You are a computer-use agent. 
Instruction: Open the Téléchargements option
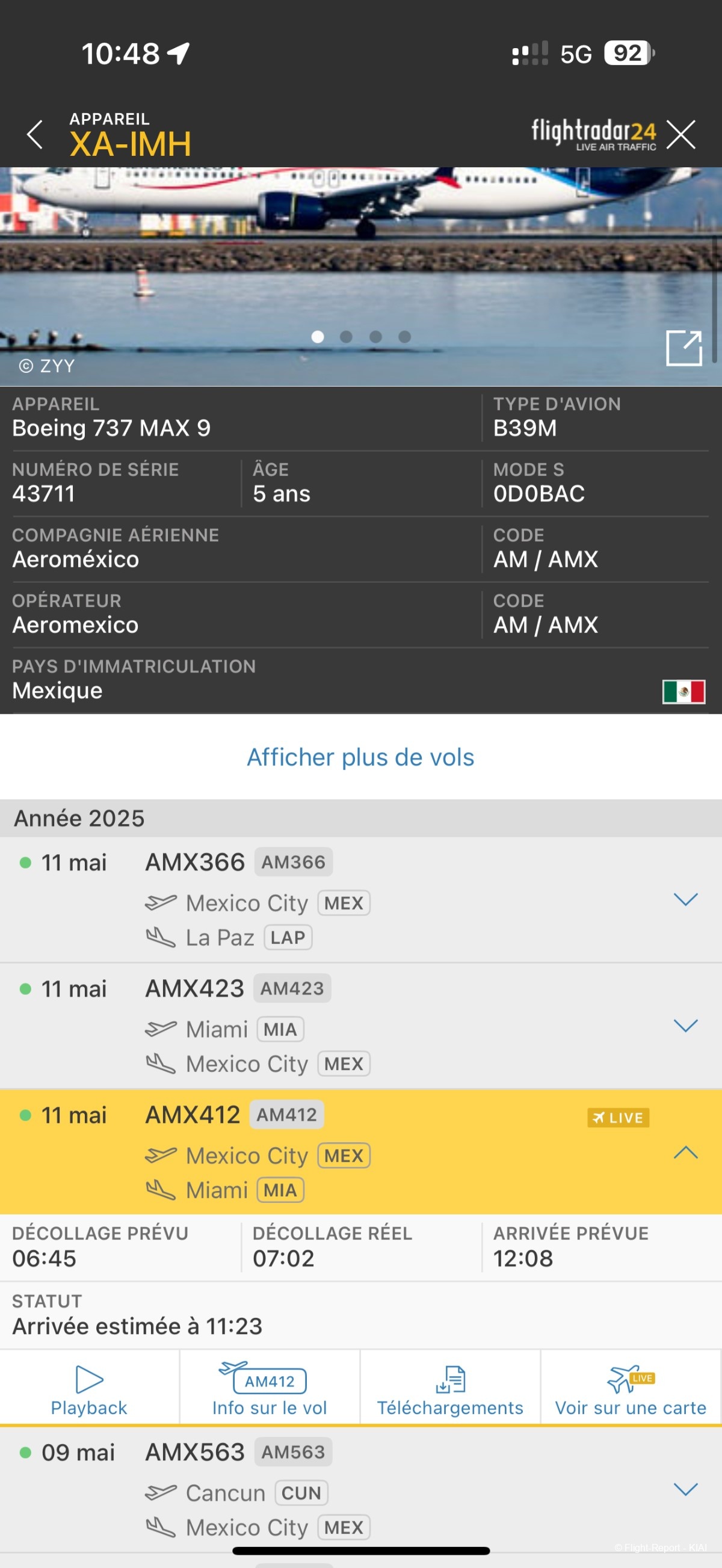[450, 1388]
